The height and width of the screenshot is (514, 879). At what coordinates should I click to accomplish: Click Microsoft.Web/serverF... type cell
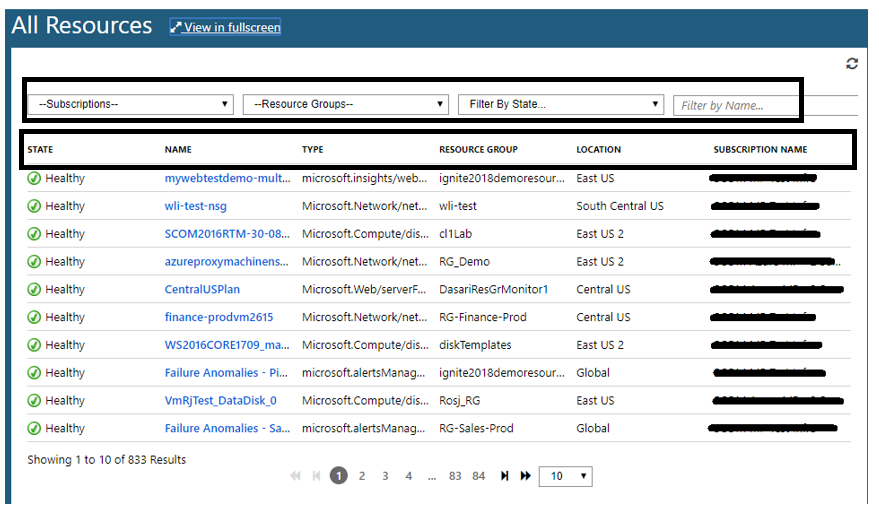[x=364, y=289]
